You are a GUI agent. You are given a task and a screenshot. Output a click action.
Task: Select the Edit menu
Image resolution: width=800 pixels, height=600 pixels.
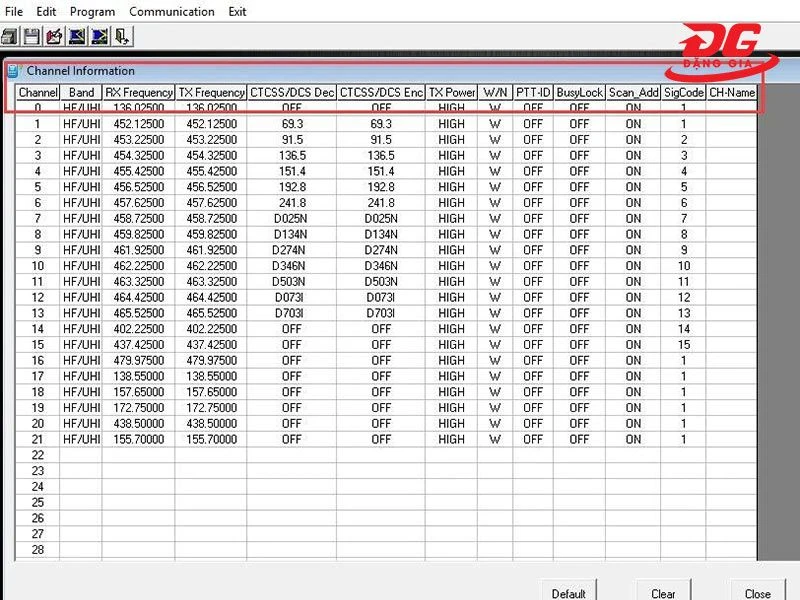46,12
